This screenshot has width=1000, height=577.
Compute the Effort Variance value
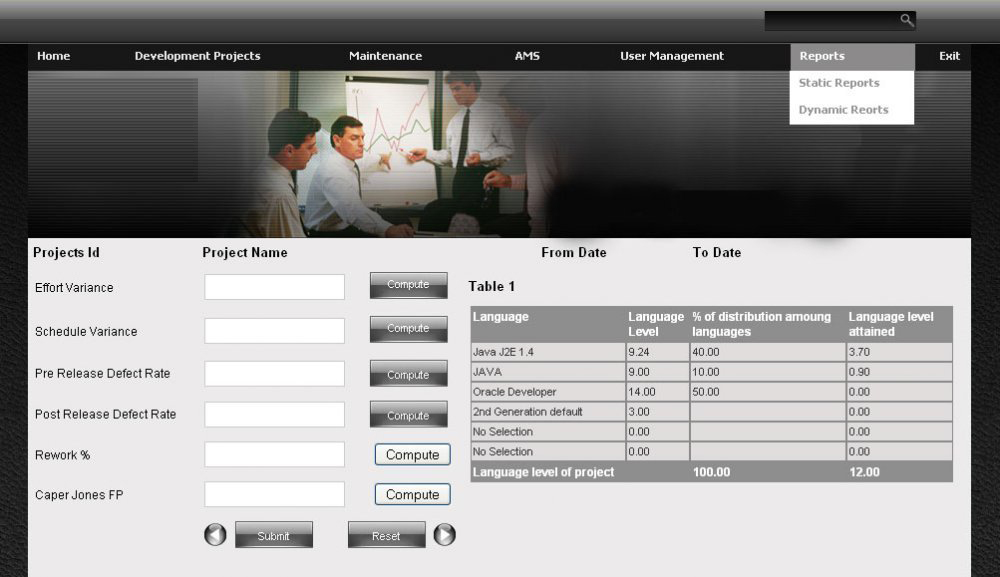click(408, 285)
